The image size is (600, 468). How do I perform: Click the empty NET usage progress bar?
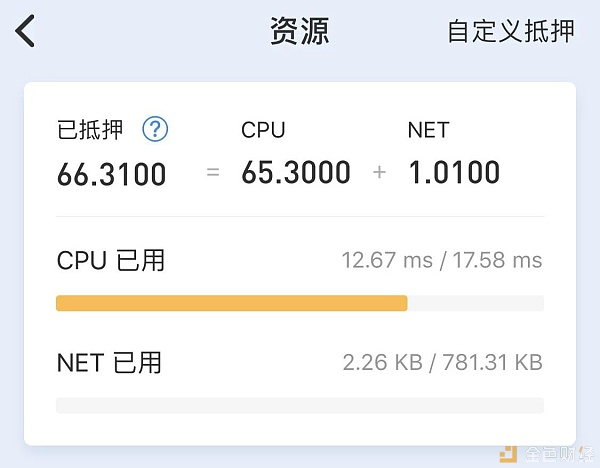pyautogui.click(x=300, y=406)
